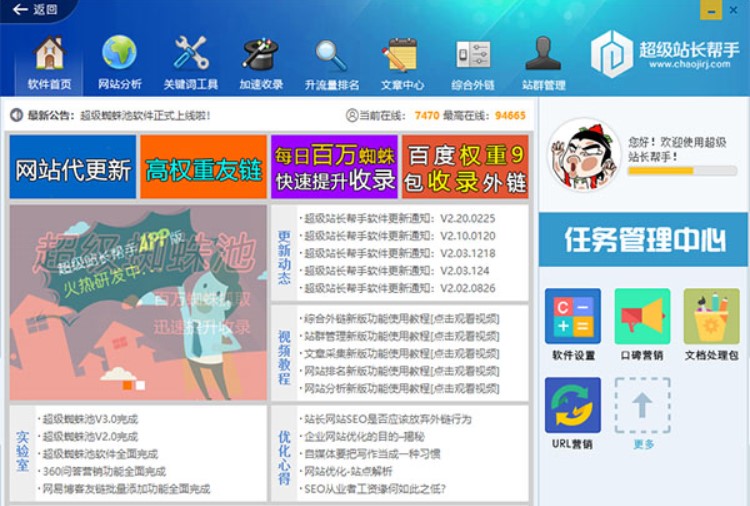Click the 更多 upload arrow placeholder

pyautogui.click(x=642, y=406)
